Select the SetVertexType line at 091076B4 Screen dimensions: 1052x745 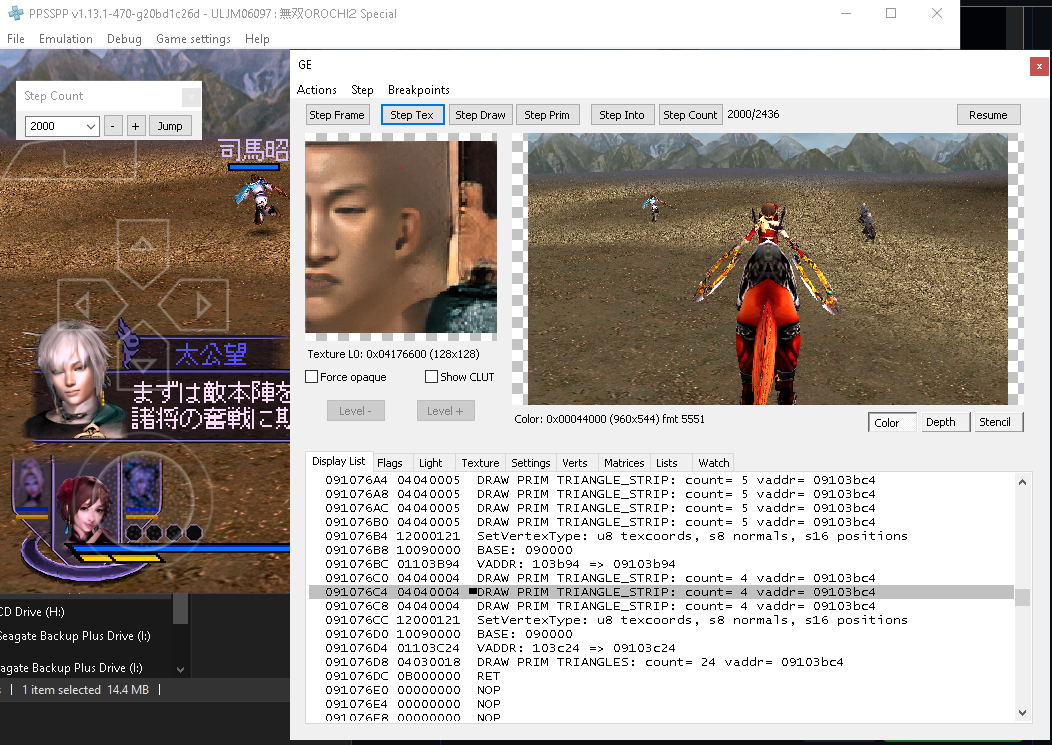(x=600, y=535)
